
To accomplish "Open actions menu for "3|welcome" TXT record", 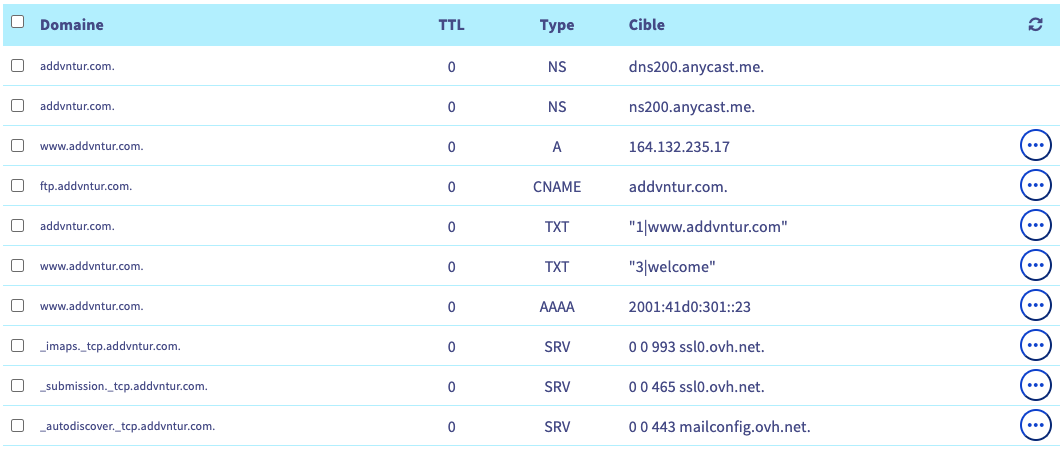I will (1035, 266).
